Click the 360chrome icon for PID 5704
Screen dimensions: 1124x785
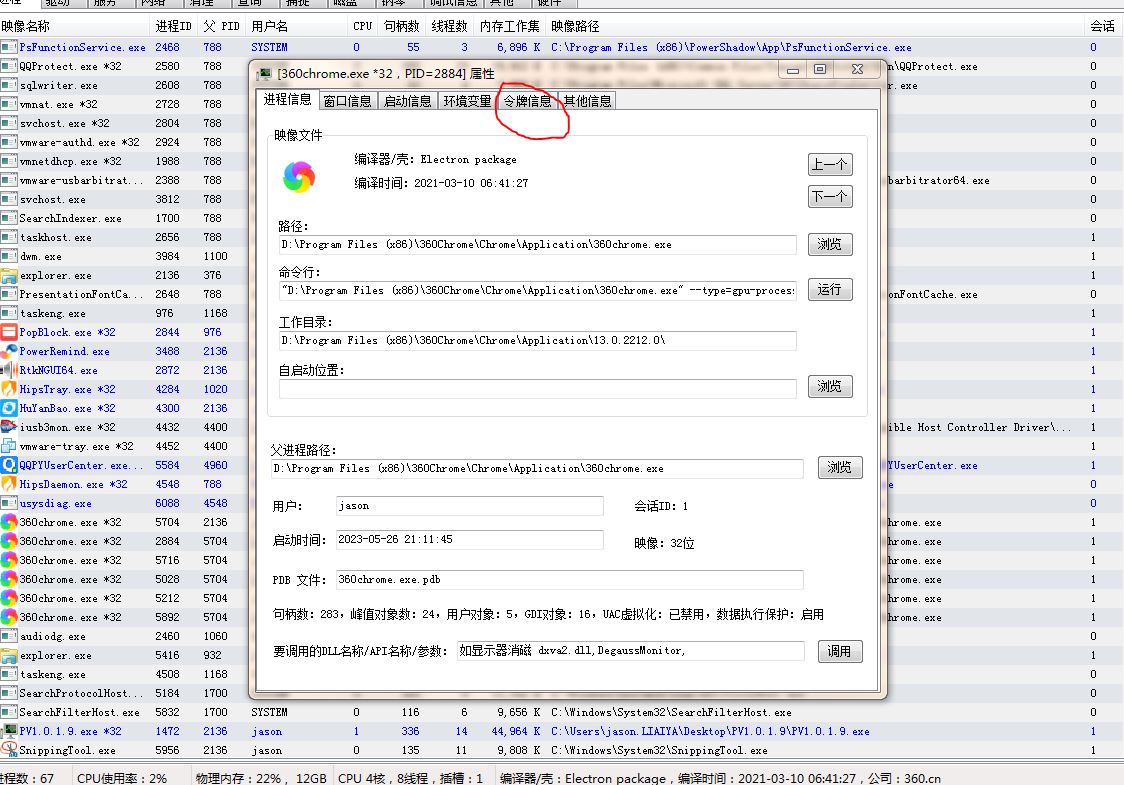point(9,522)
